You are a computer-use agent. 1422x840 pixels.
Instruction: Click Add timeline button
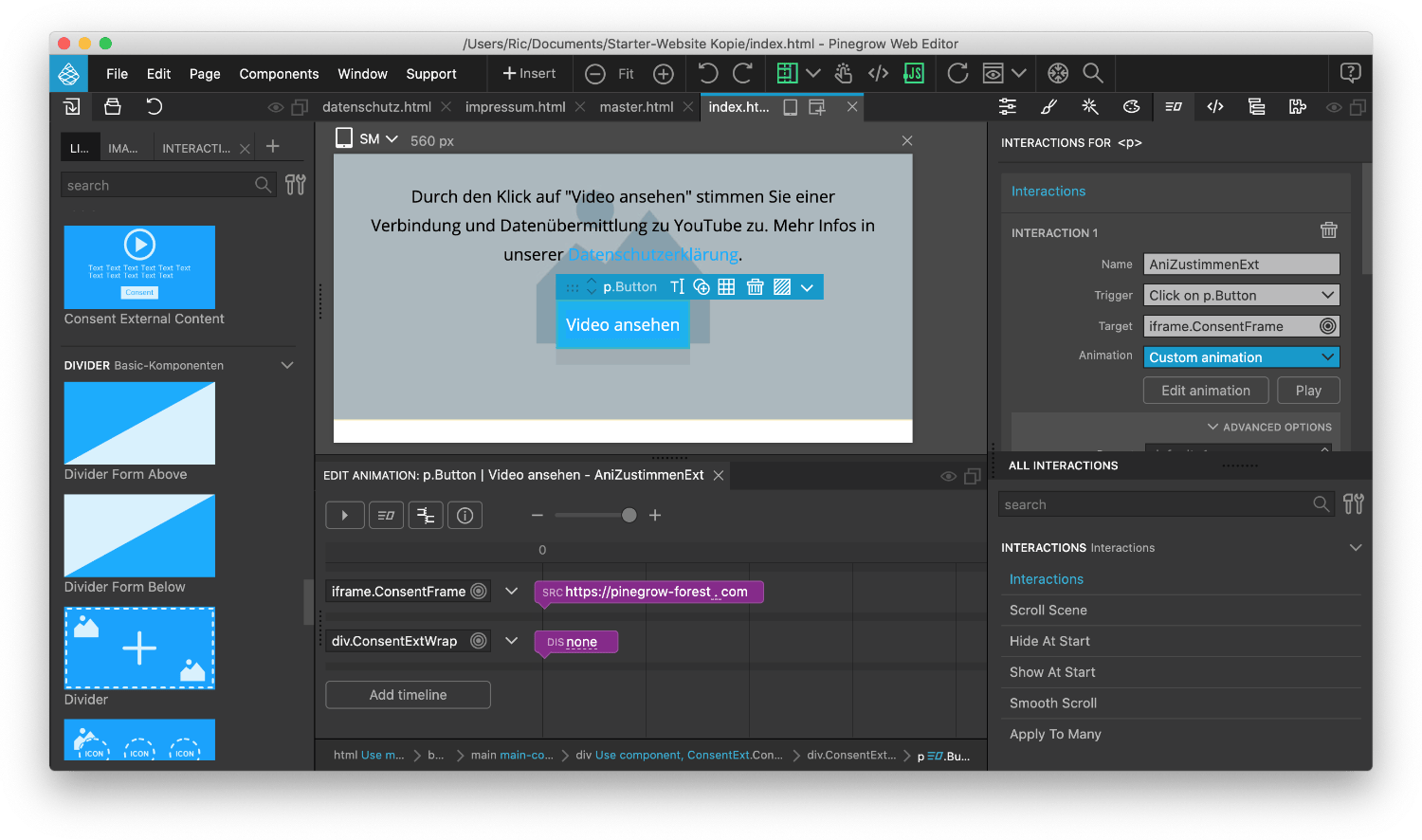coord(408,695)
